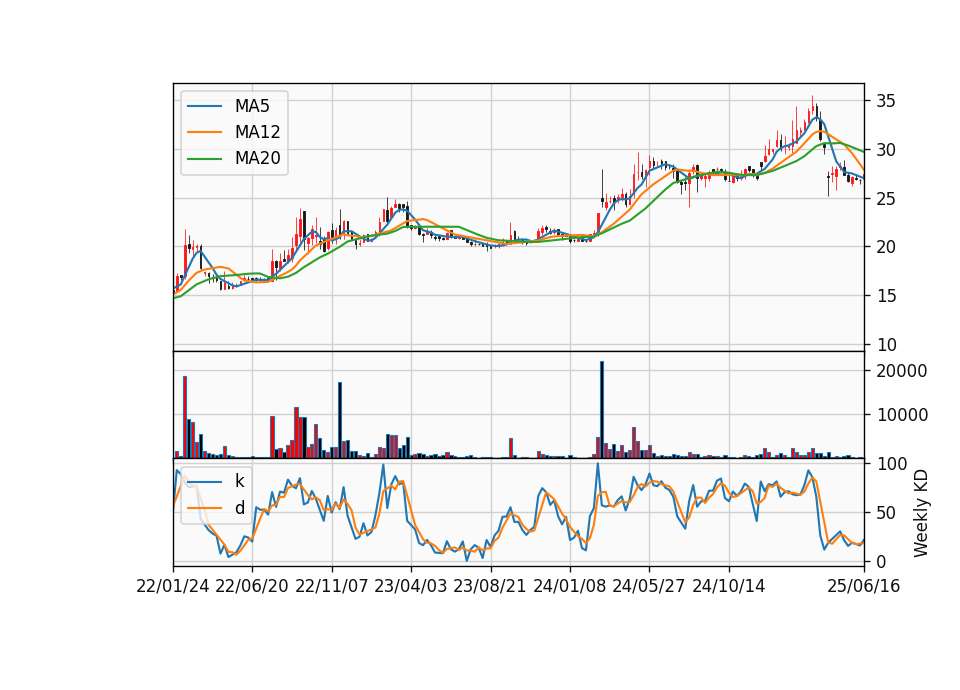Click the MA12 legend entry
Screen dimensions: 960x690
(234, 132)
